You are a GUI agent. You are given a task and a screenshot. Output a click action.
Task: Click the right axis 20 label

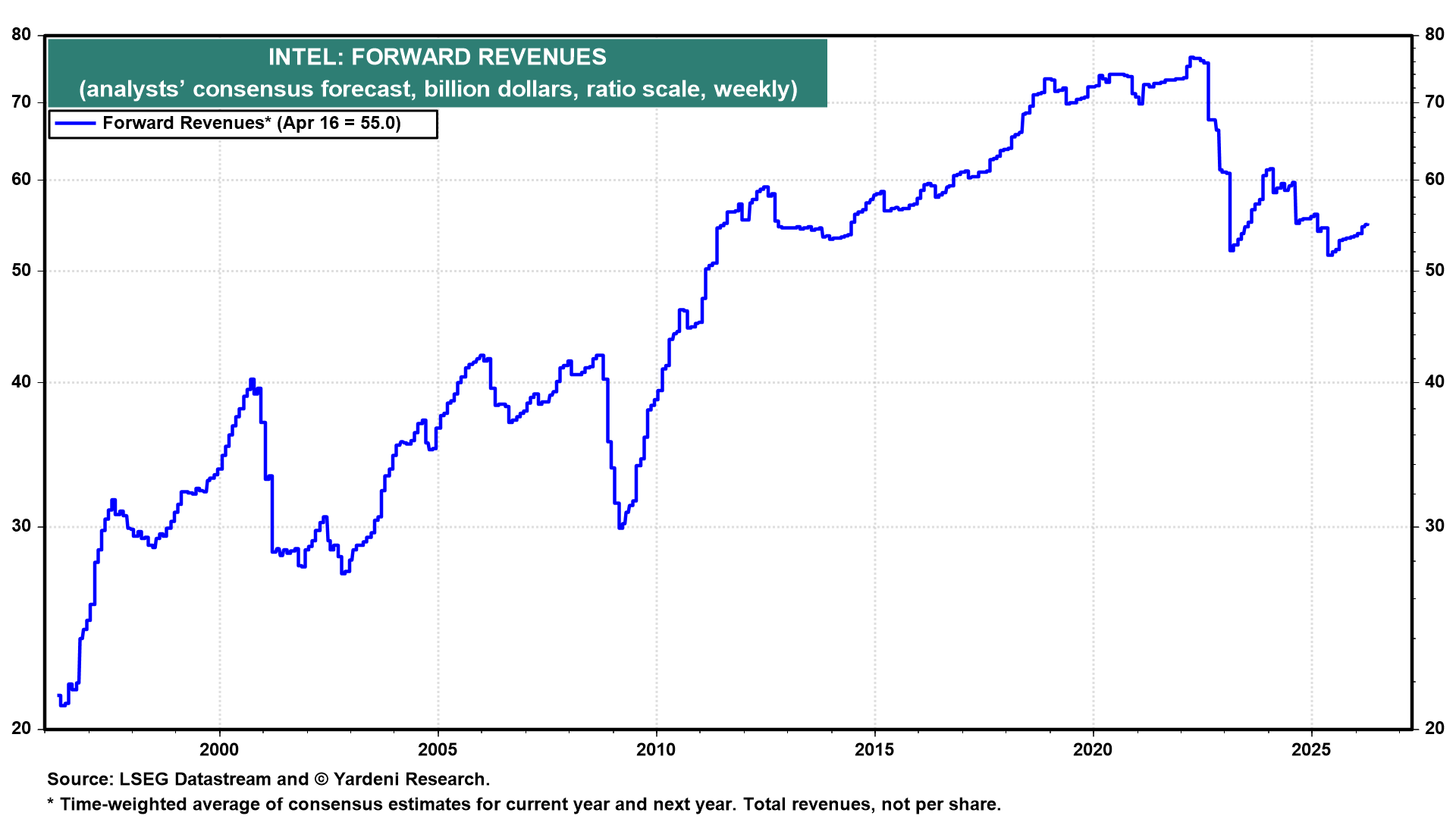tap(1434, 729)
